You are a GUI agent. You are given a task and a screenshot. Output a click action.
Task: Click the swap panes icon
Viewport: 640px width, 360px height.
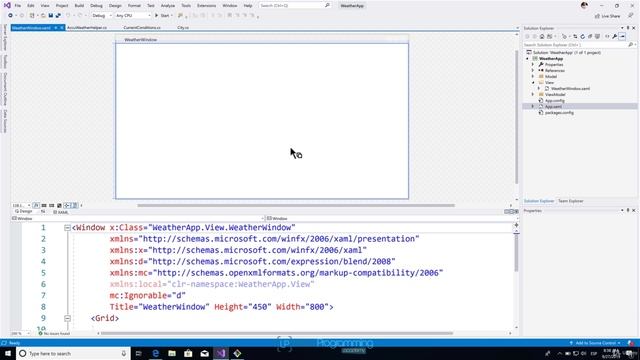(x=43, y=211)
